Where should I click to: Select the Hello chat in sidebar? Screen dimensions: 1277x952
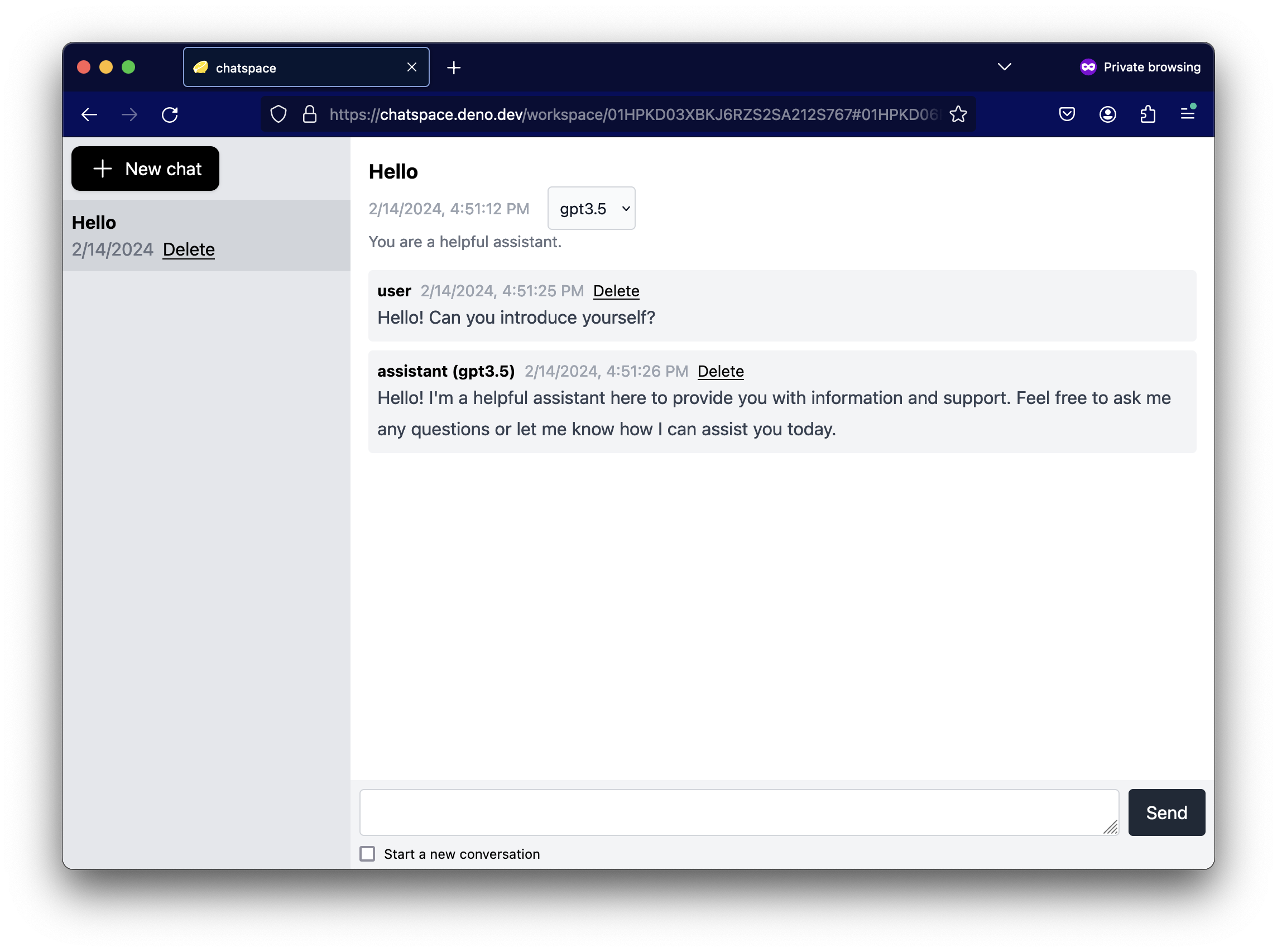click(94, 223)
